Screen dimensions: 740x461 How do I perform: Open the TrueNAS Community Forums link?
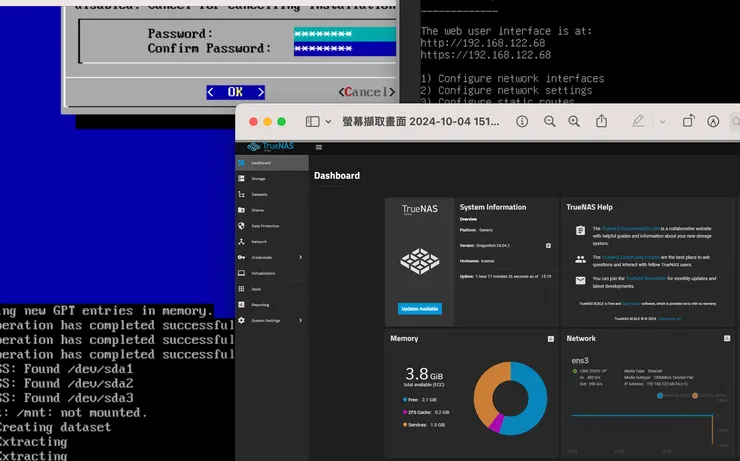(631, 257)
